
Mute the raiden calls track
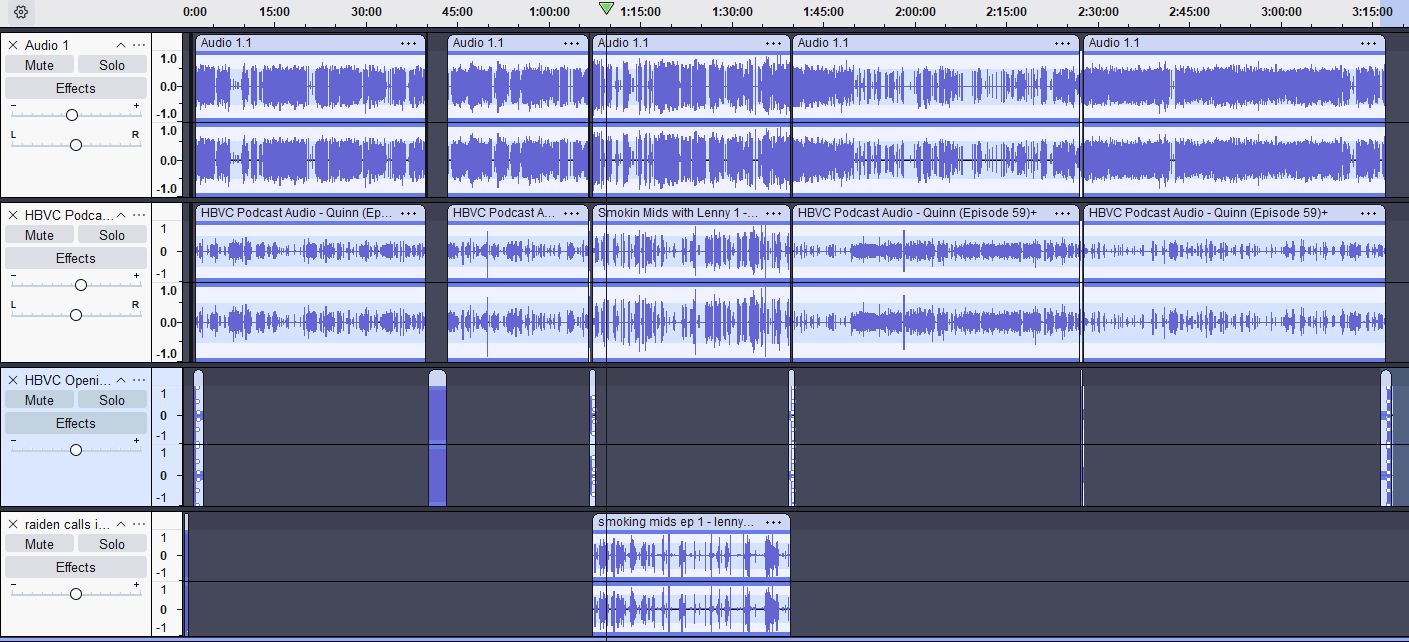(40, 544)
